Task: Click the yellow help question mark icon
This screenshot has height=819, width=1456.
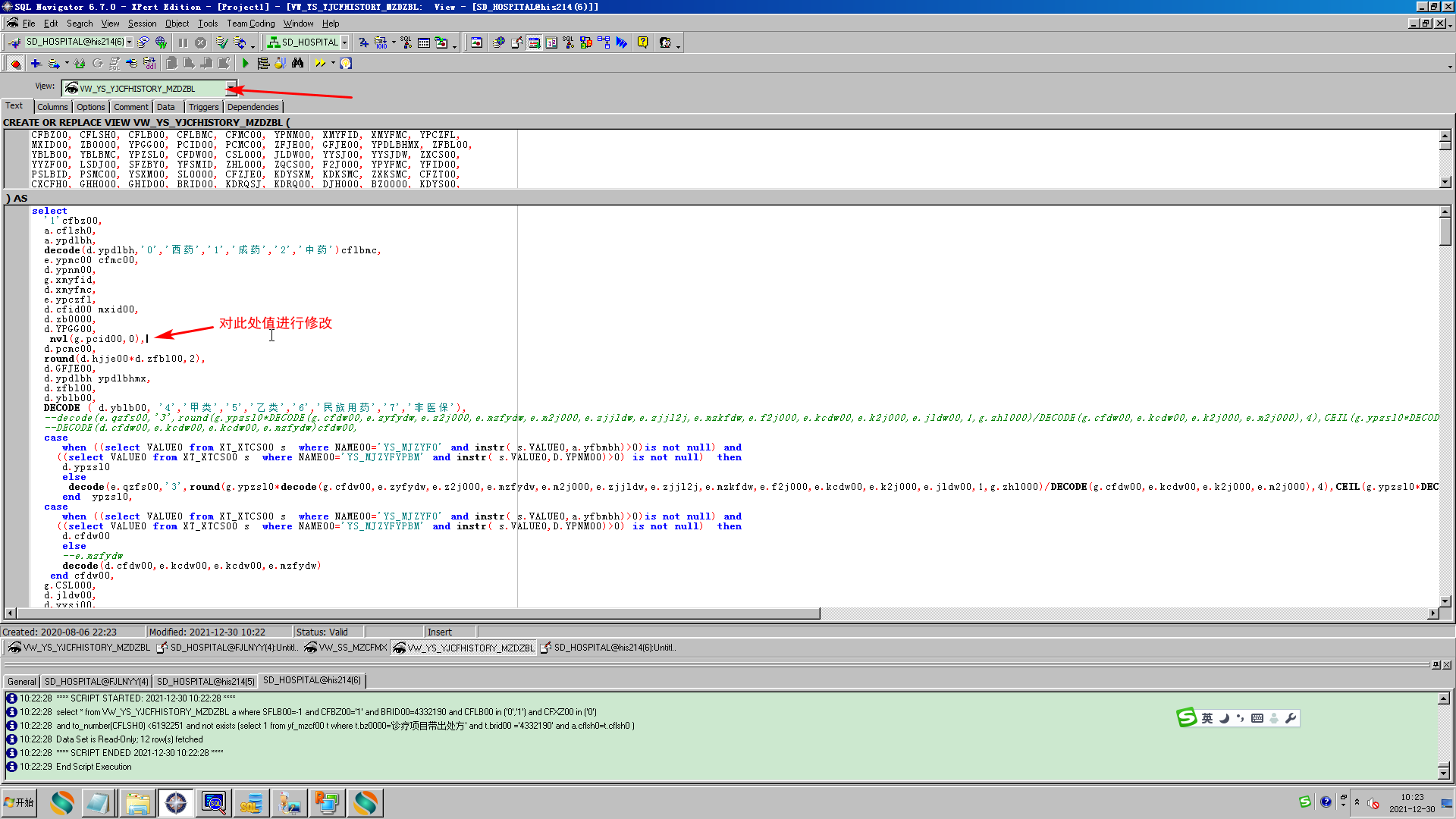Action: pyautogui.click(x=642, y=42)
